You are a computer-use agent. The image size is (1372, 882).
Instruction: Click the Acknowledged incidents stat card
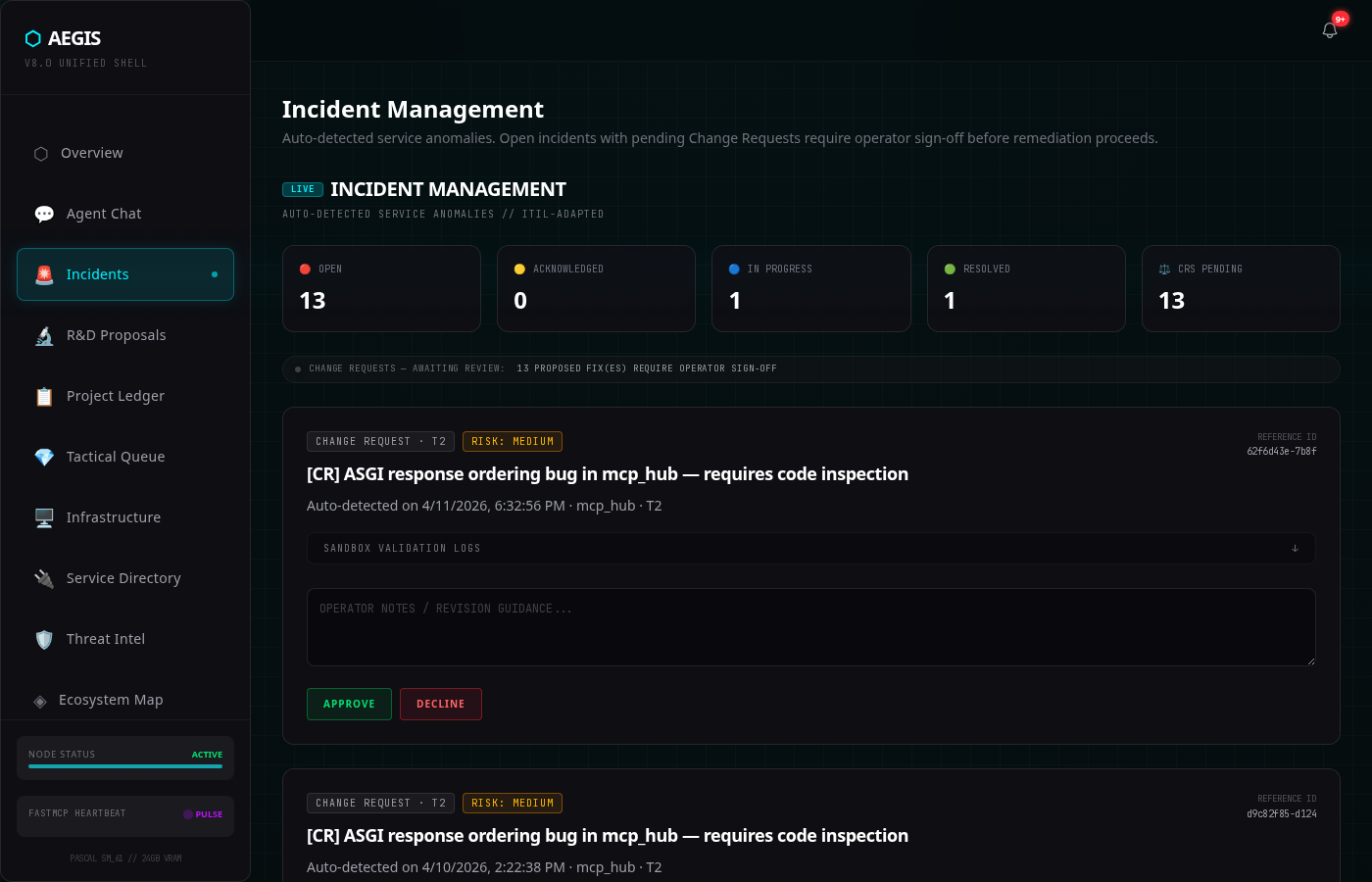596,288
